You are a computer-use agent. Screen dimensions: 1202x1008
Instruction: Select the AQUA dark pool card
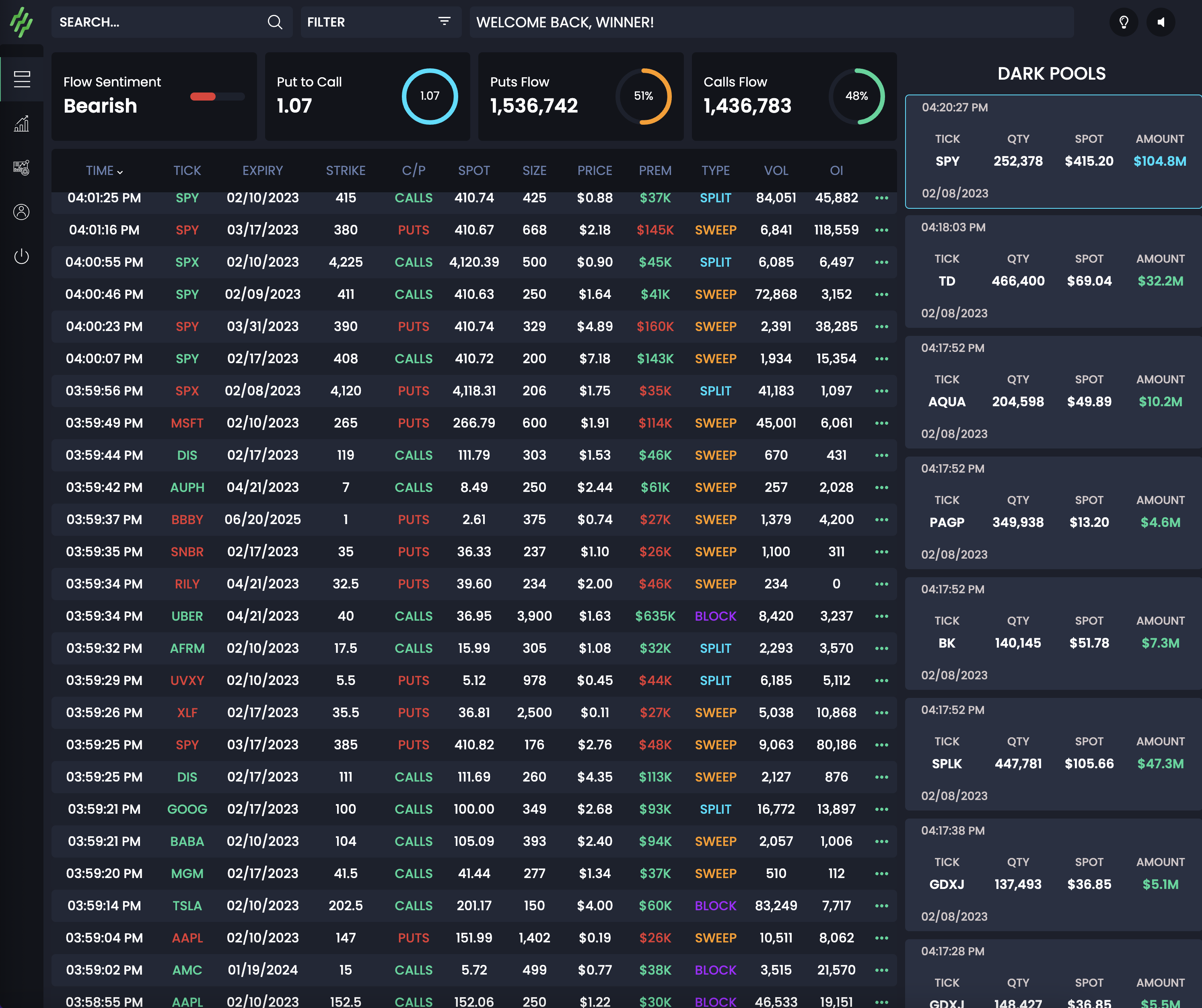[1053, 392]
